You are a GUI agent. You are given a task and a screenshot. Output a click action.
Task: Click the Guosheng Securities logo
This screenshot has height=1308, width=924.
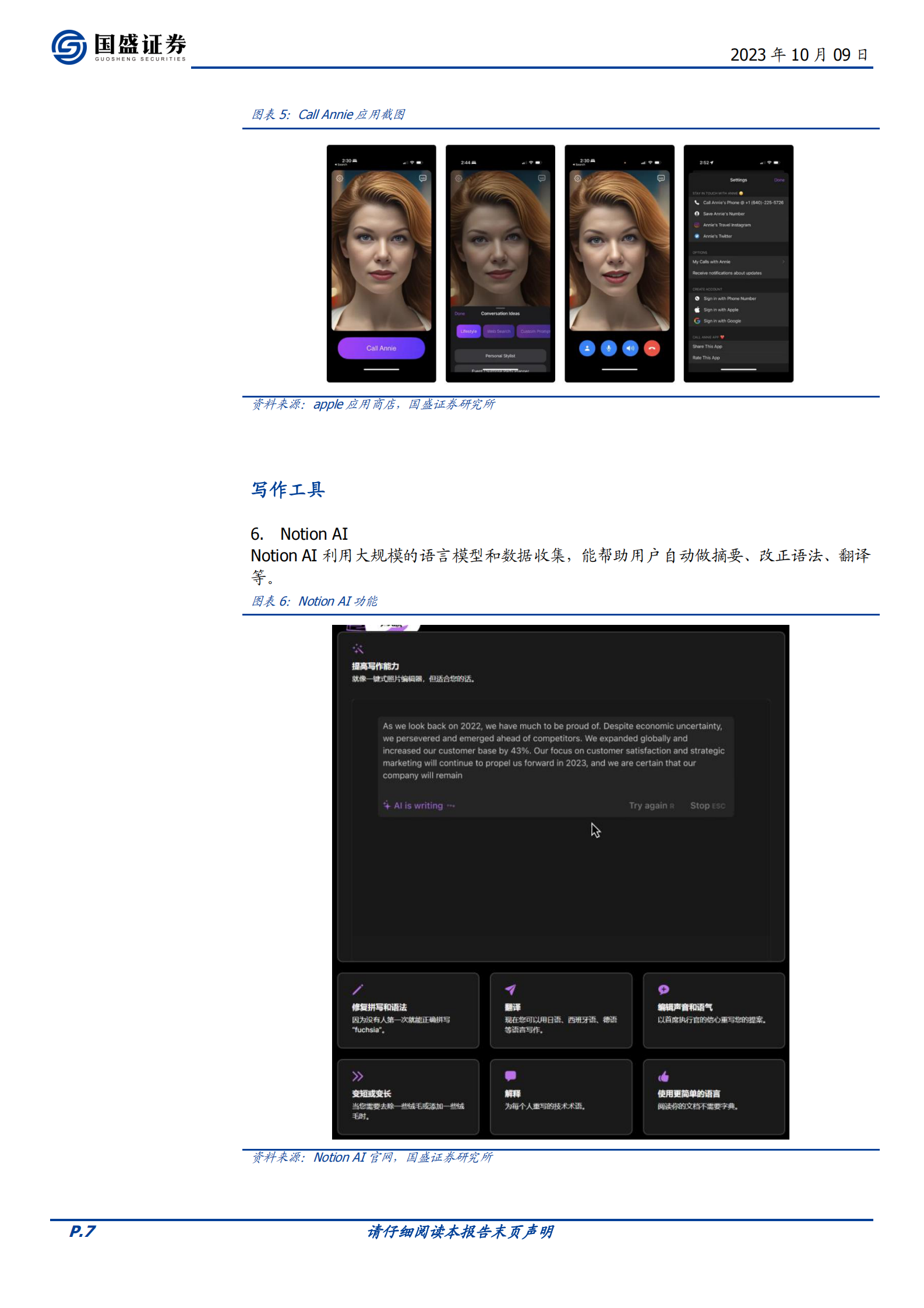pyautogui.click(x=119, y=47)
